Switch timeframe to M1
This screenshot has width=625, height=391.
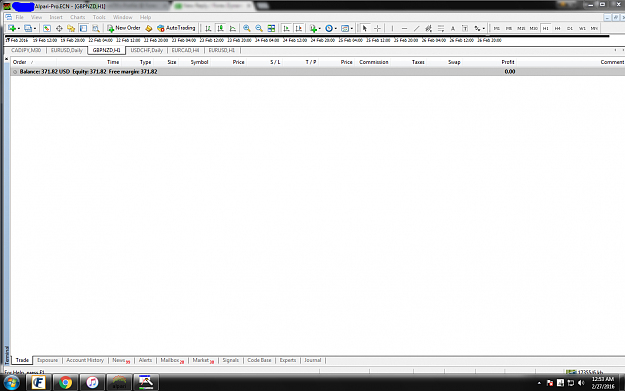[x=497, y=28]
